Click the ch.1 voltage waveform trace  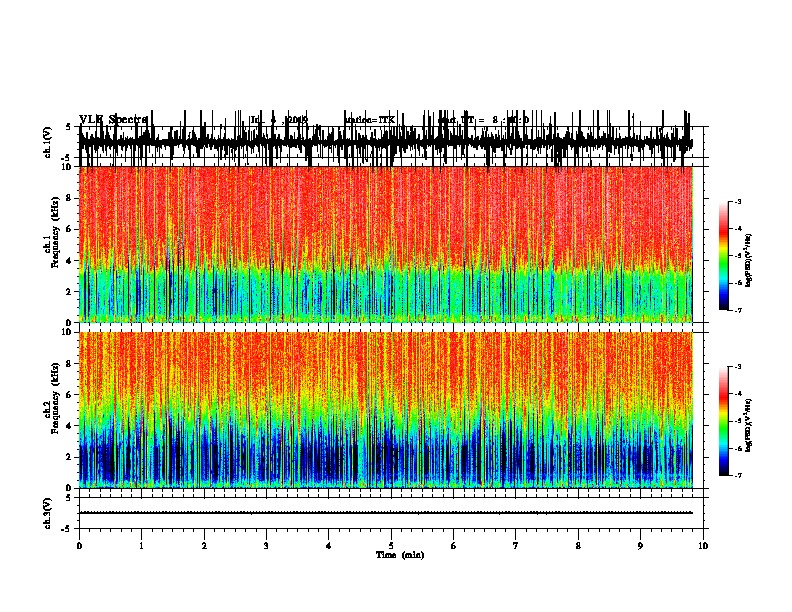tap(385, 139)
